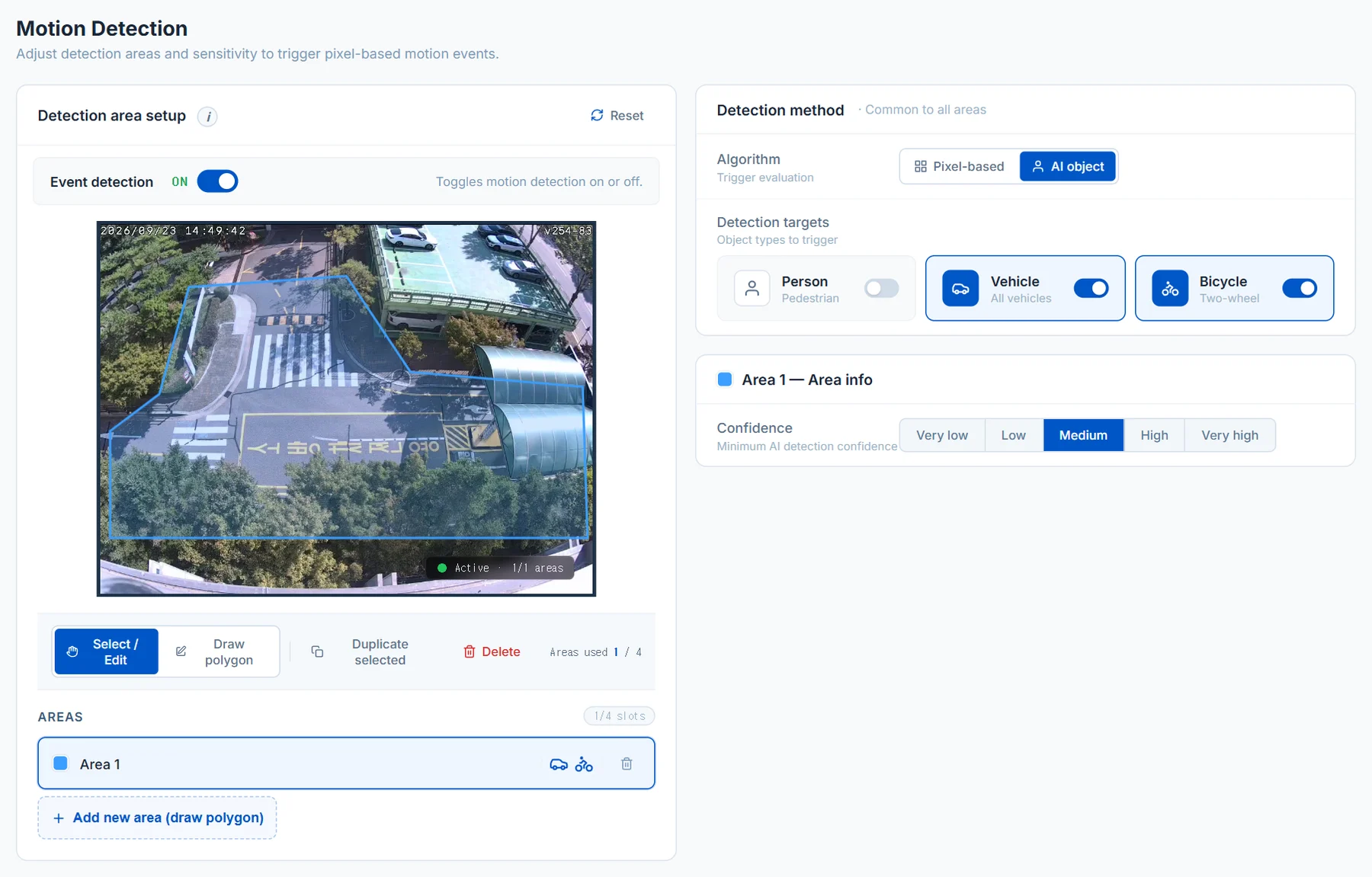Image resolution: width=1372 pixels, height=877 pixels.
Task: Click the Area 1 blue color swatch in list
Action: 61,763
